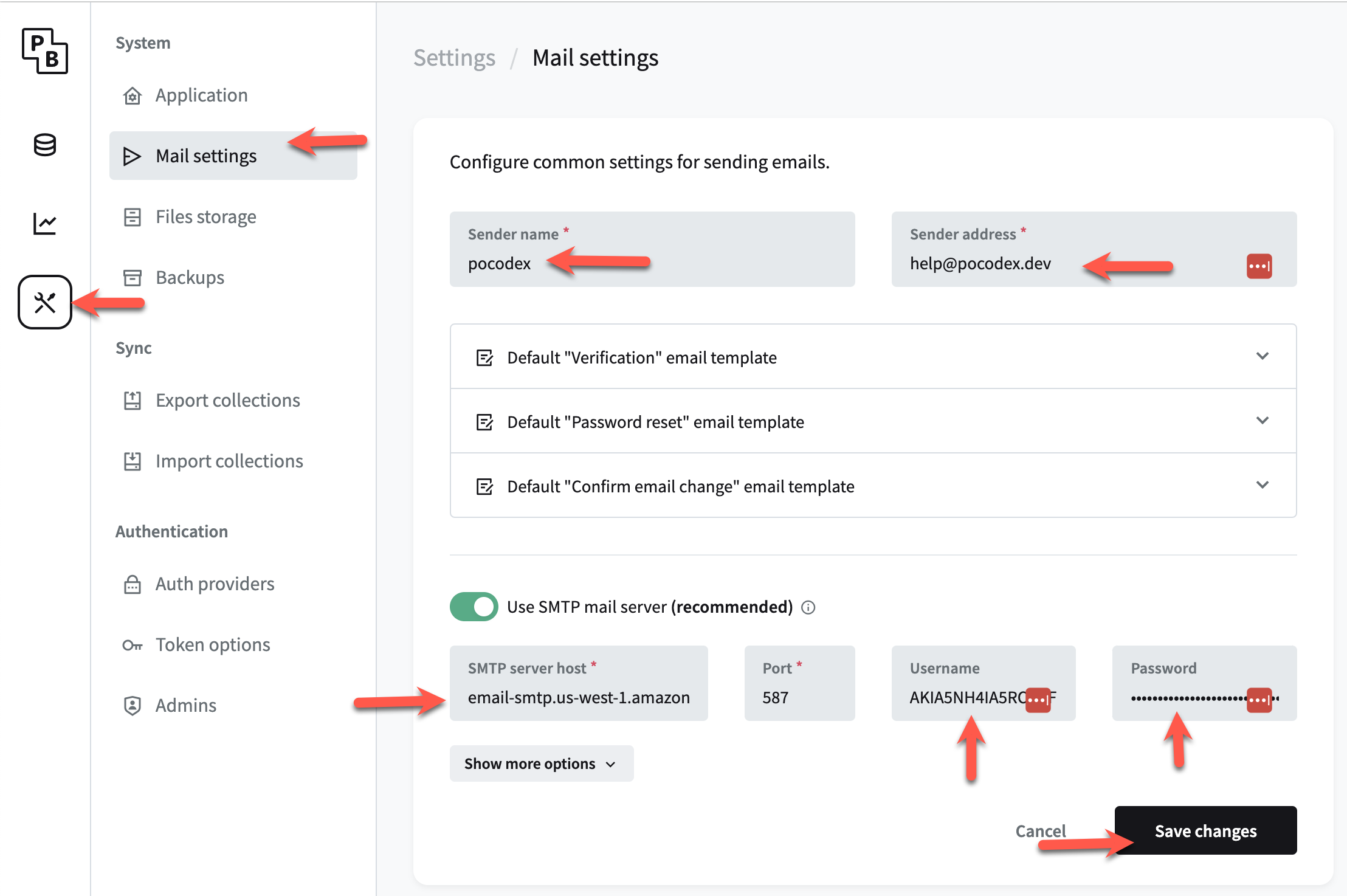
Task: Toggle Use SMTP mail server switch
Action: (474, 607)
